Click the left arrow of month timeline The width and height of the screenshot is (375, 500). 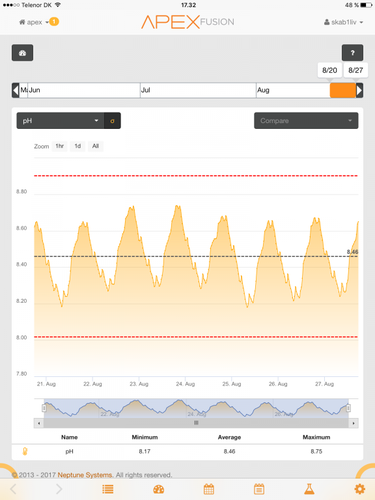pos(15,90)
